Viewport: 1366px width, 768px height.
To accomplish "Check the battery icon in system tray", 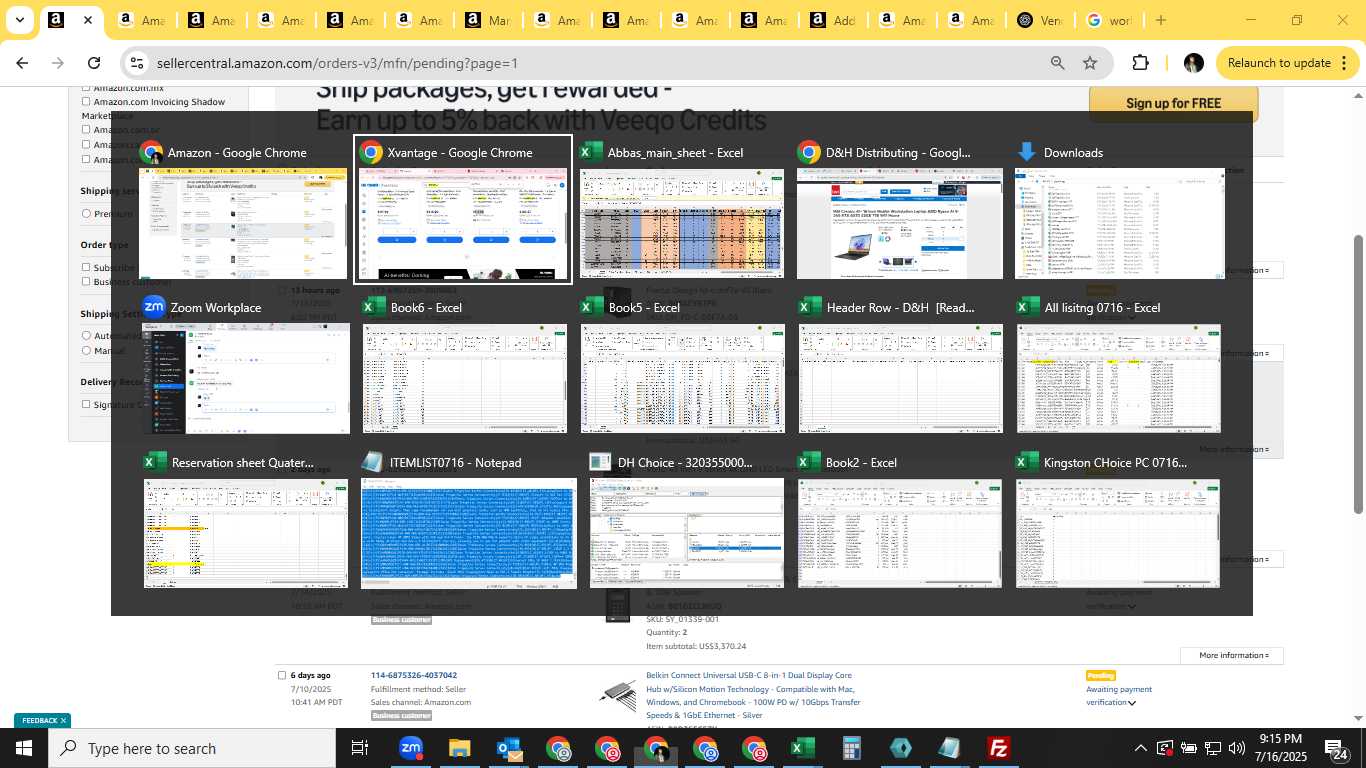I will click(x=1189, y=748).
